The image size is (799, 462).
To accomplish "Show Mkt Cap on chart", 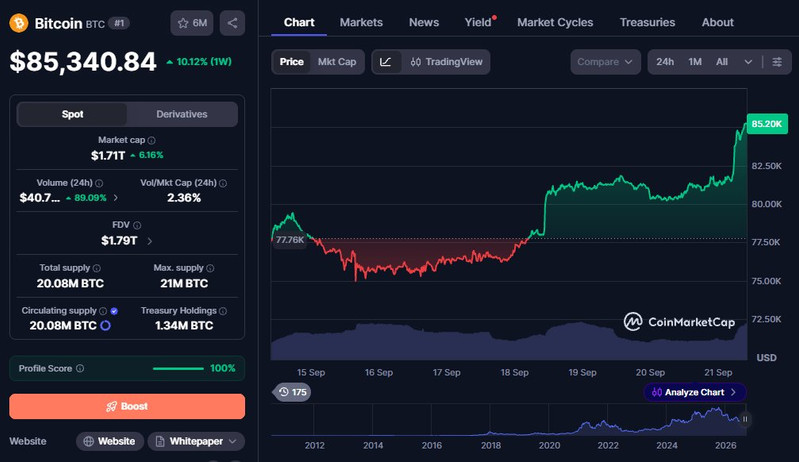I will (337, 62).
